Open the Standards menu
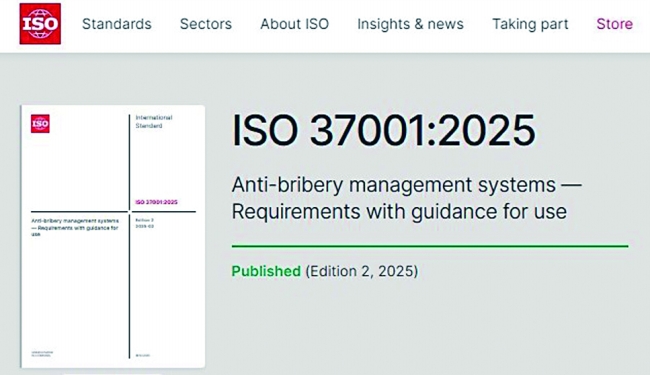 coord(117,24)
